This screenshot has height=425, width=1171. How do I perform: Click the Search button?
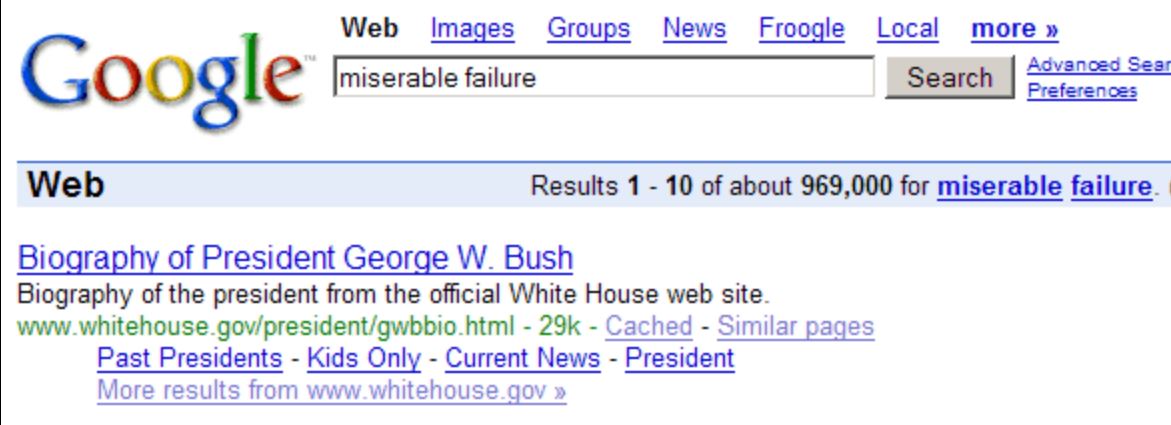tap(949, 77)
